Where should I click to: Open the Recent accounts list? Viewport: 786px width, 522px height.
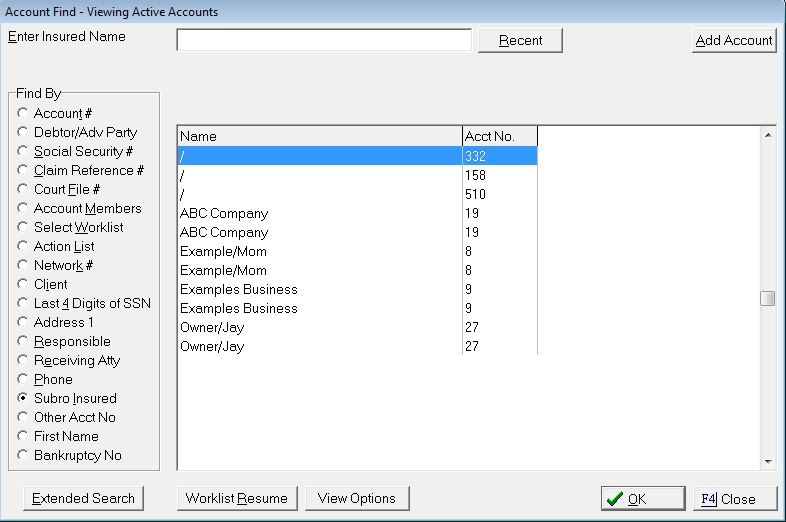click(520, 40)
